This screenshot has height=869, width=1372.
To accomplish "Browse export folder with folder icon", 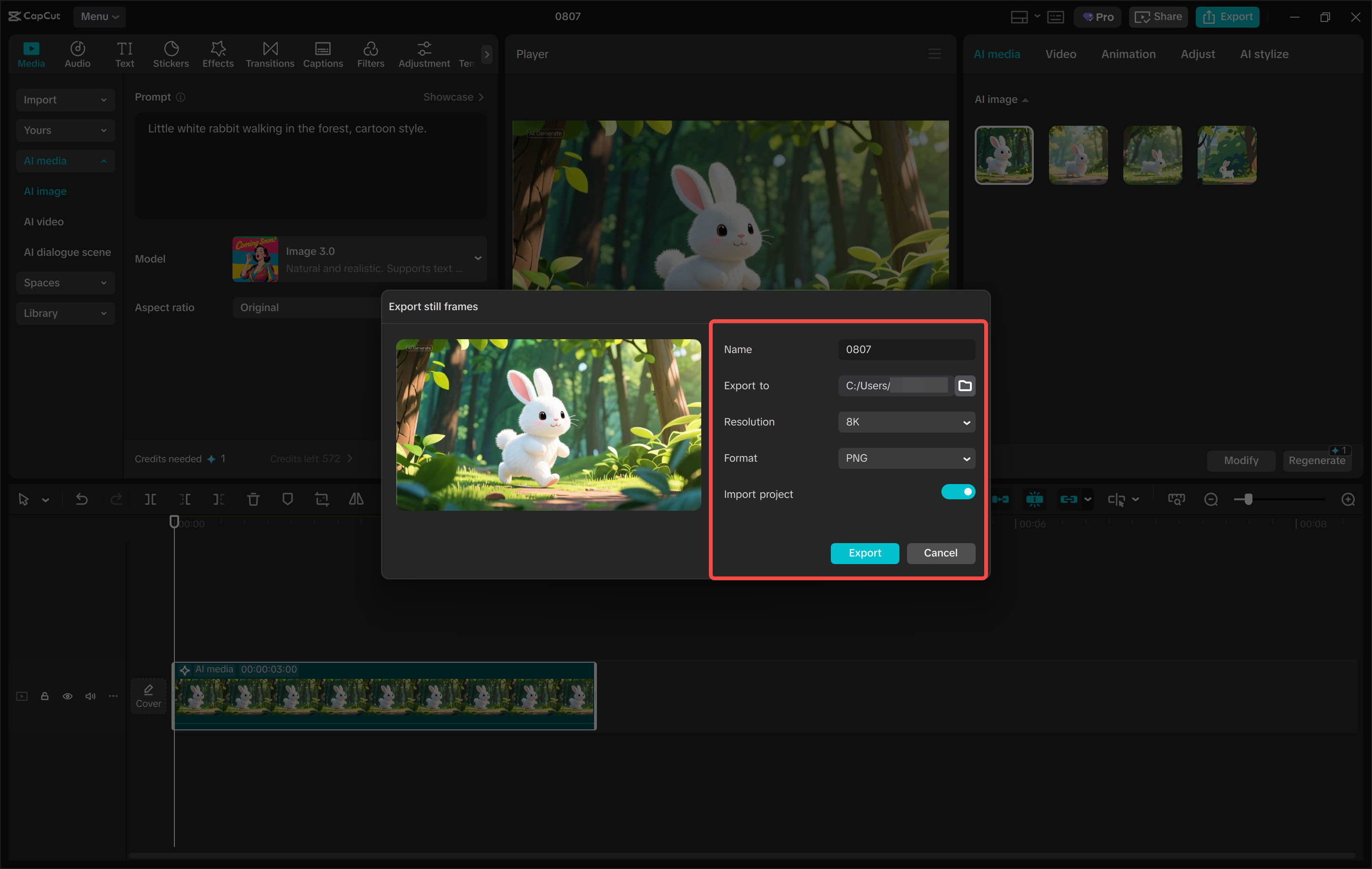I will [965, 386].
